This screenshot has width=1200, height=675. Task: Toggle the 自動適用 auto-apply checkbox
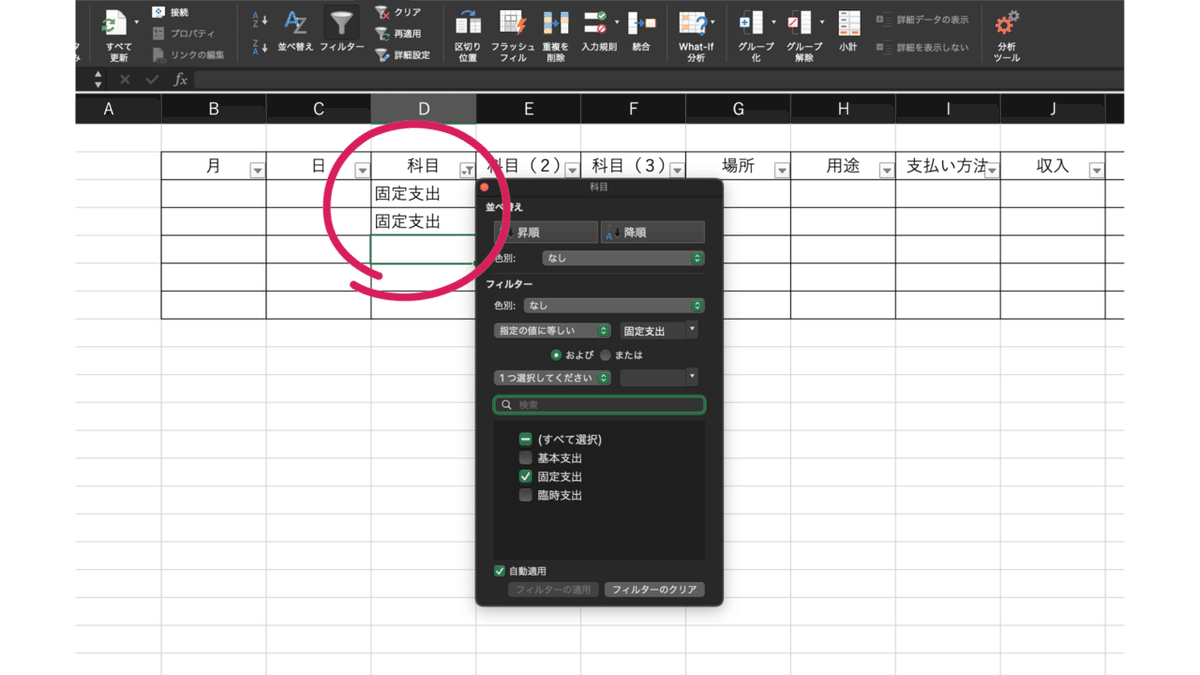pyautogui.click(x=499, y=571)
